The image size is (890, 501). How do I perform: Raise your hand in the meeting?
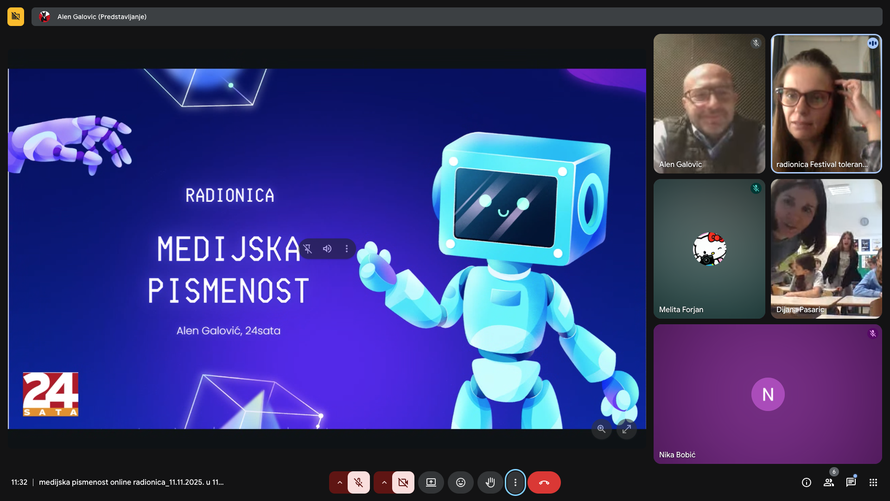[489, 482]
